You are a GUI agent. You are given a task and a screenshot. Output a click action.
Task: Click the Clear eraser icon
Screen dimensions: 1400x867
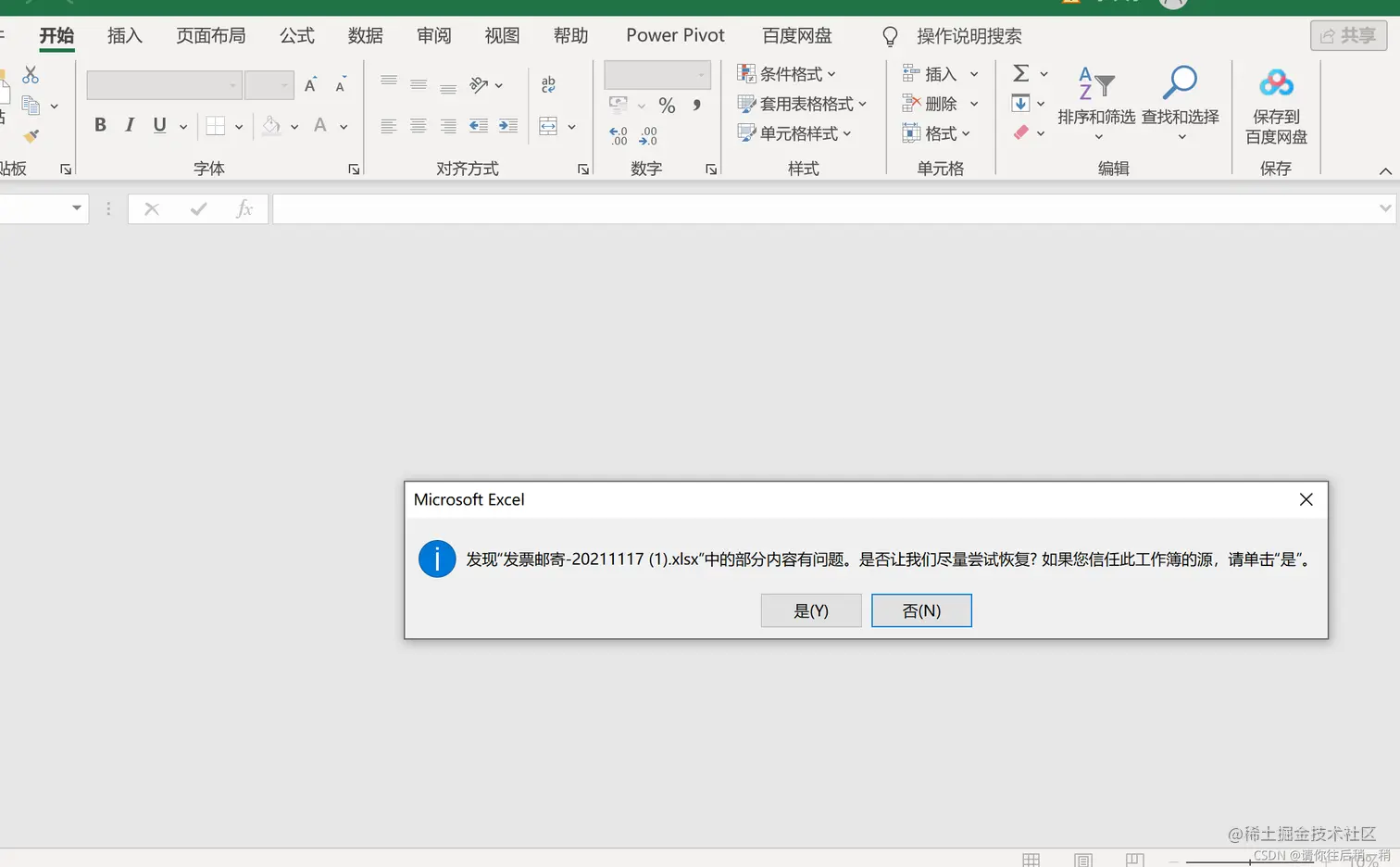point(1021,132)
